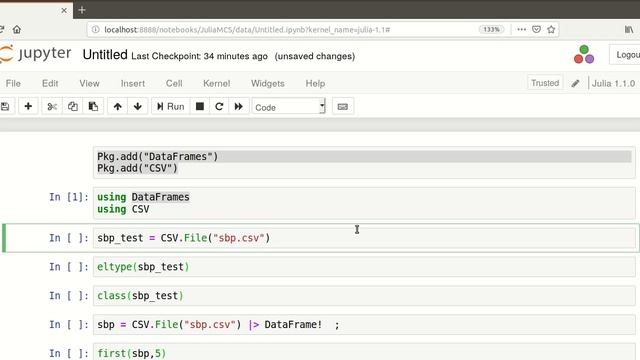
Task: Copy selected cells in the toolbar
Action: (73, 107)
